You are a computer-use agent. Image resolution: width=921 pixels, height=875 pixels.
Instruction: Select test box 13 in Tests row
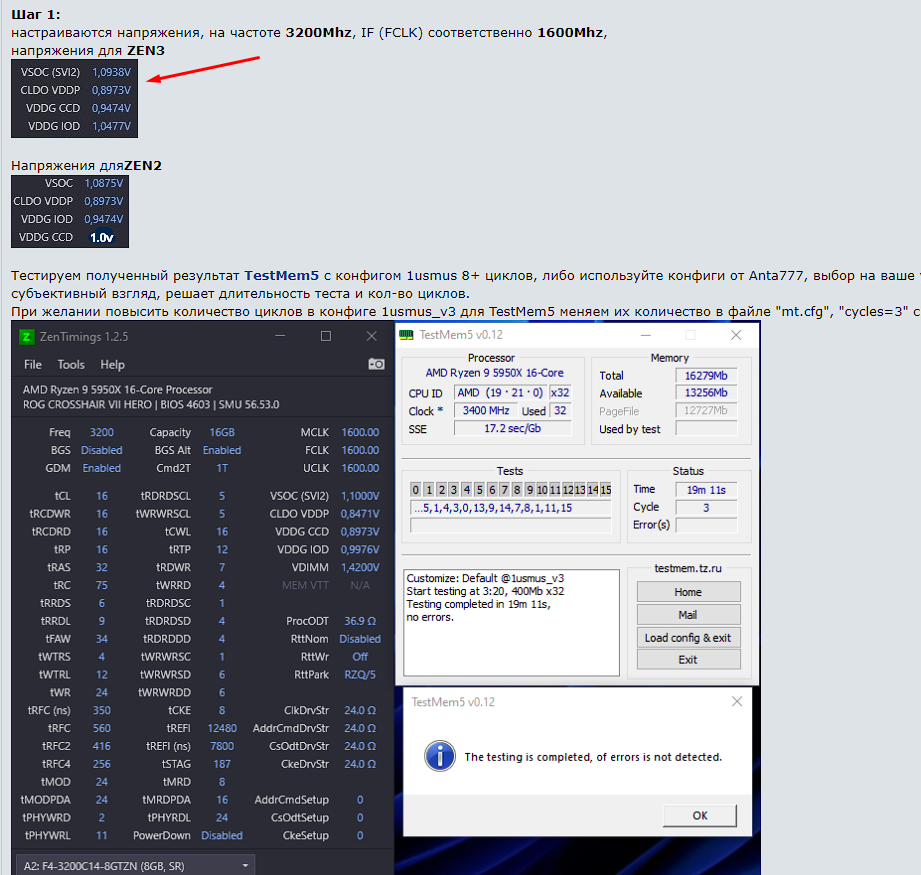click(580, 490)
